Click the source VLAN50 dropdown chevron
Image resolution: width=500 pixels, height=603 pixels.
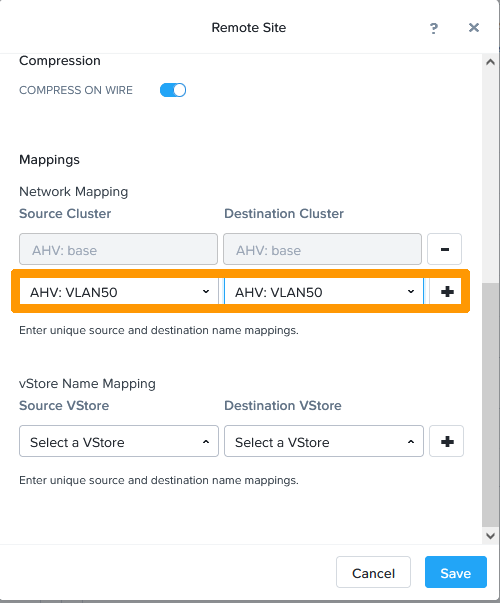point(206,292)
